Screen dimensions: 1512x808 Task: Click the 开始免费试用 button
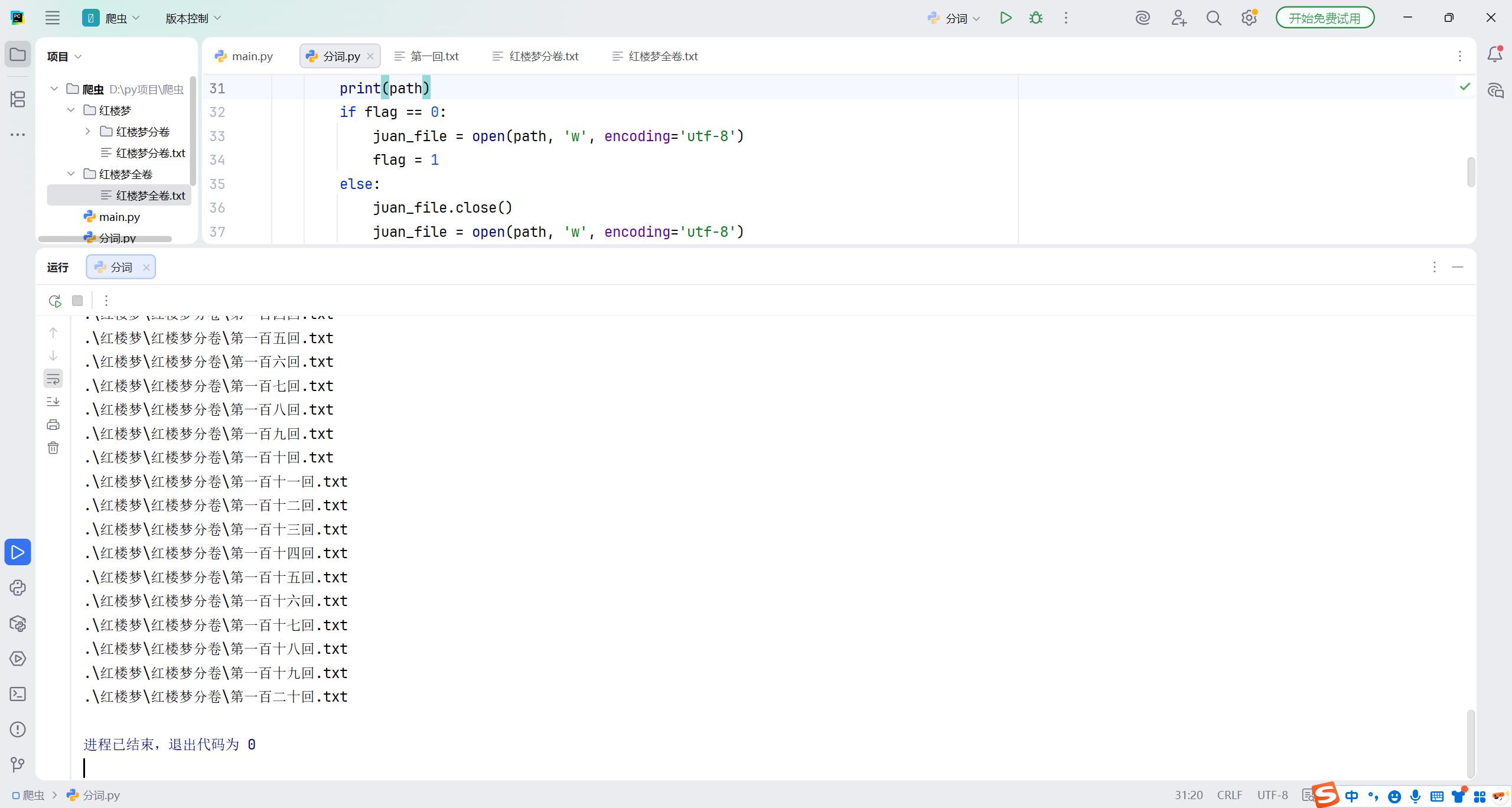tap(1324, 18)
